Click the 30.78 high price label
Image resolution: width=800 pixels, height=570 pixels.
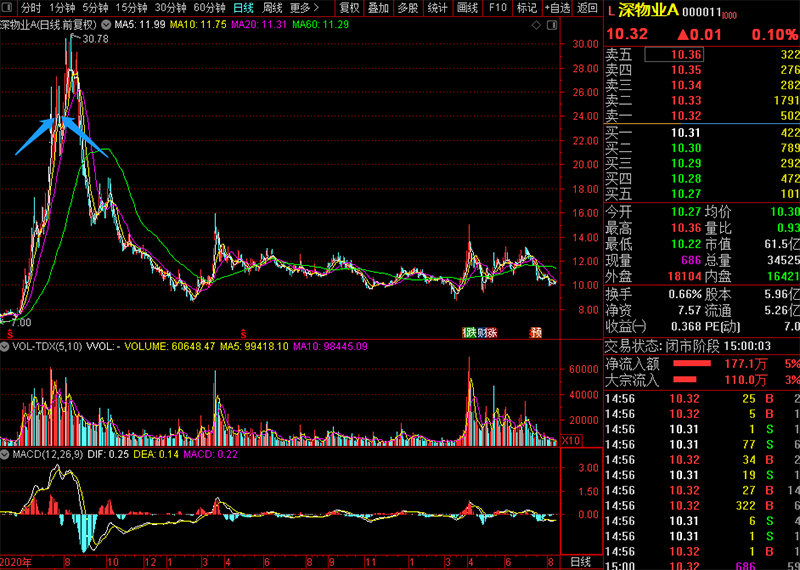click(x=95, y=38)
